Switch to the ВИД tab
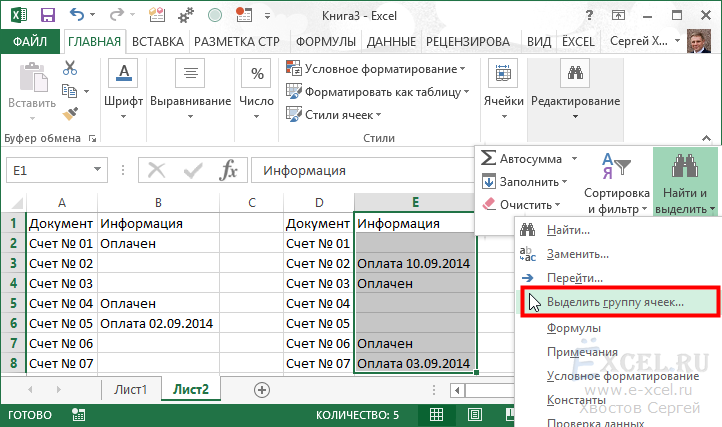Screen dimensions: 722x427 pos(539,41)
